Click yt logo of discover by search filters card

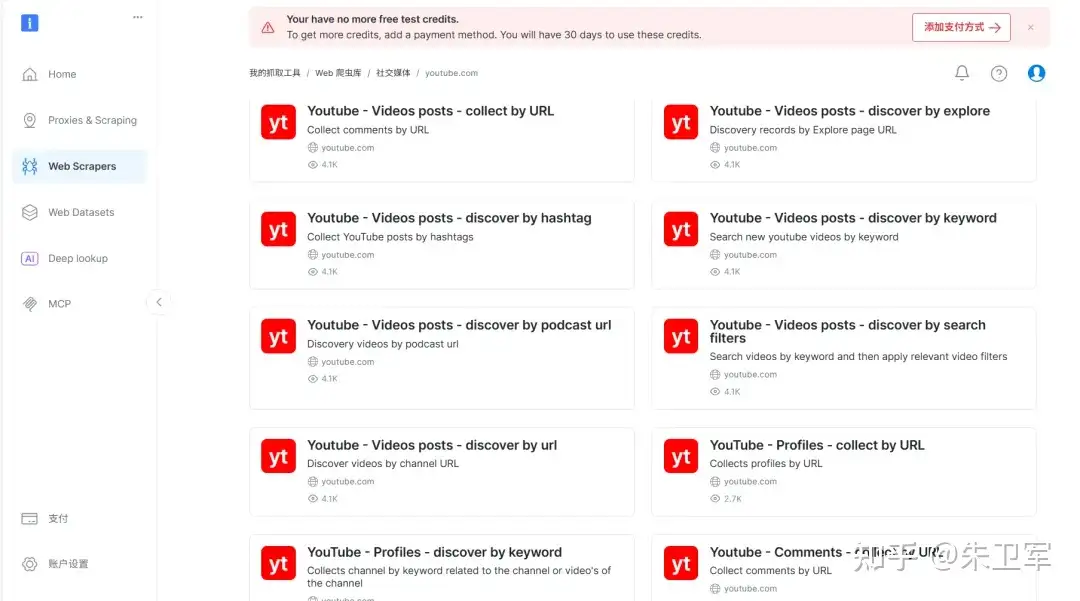click(681, 336)
